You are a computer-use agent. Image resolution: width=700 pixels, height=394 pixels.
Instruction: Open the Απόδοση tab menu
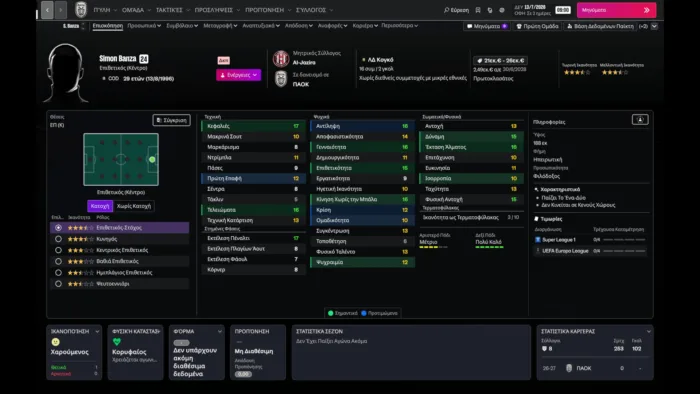coord(299,26)
